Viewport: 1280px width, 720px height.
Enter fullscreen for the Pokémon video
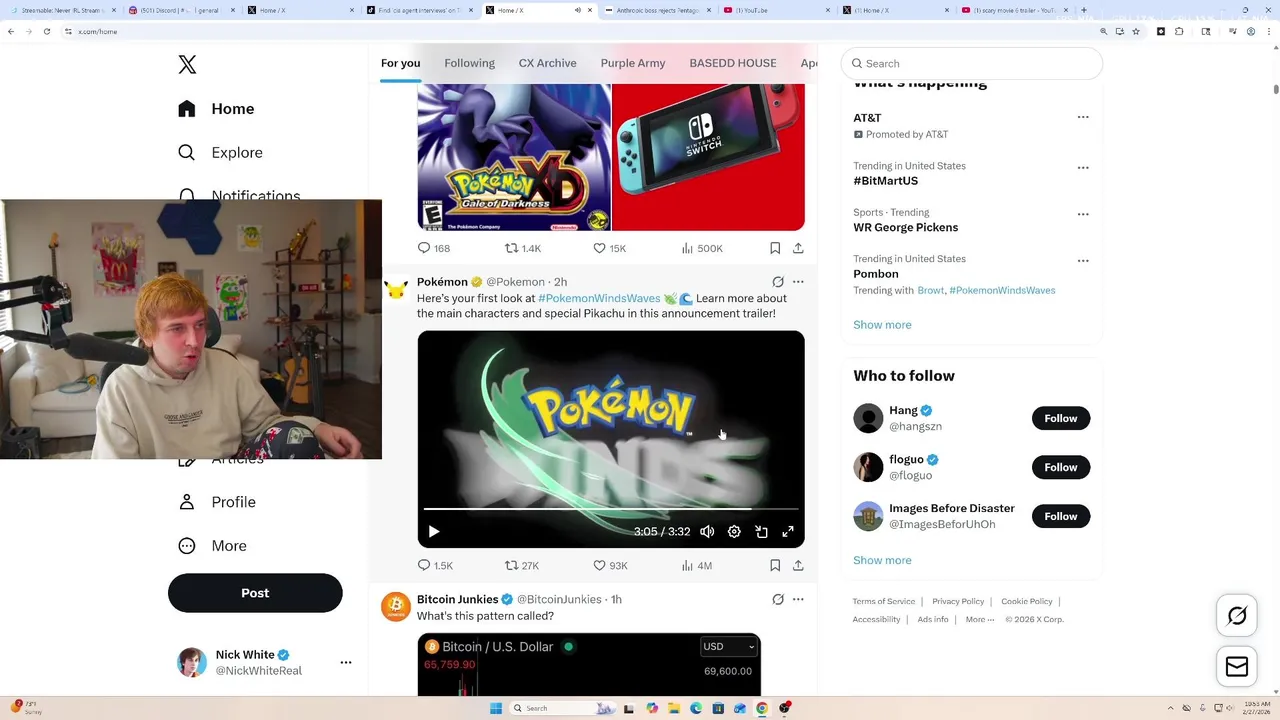[x=788, y=532]
